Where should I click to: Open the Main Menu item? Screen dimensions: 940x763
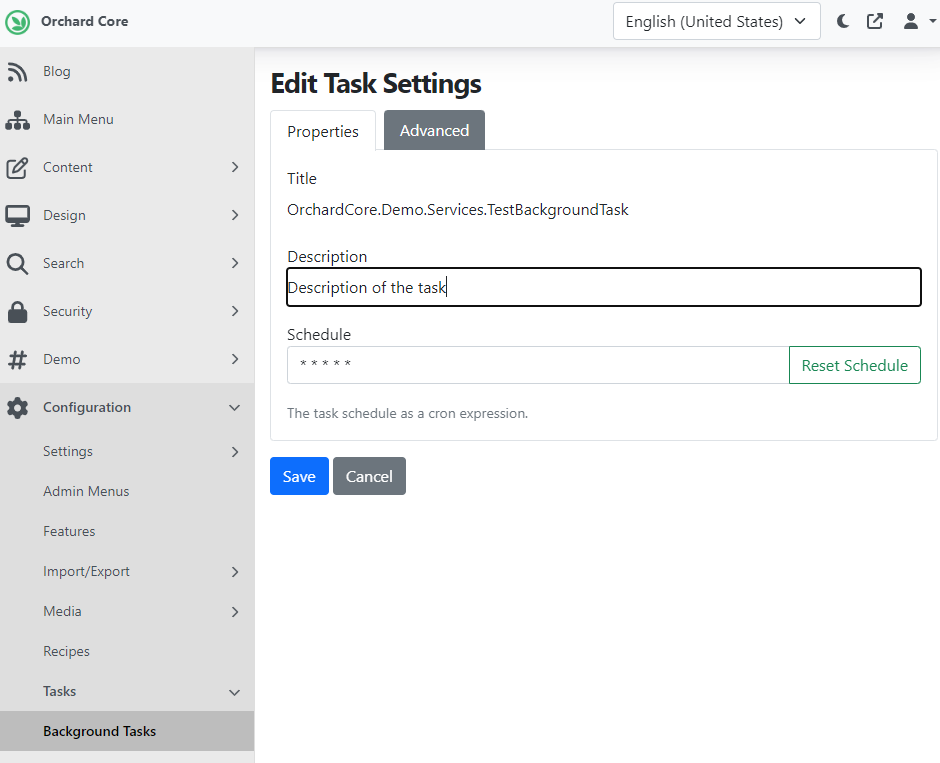click(79, 119)
